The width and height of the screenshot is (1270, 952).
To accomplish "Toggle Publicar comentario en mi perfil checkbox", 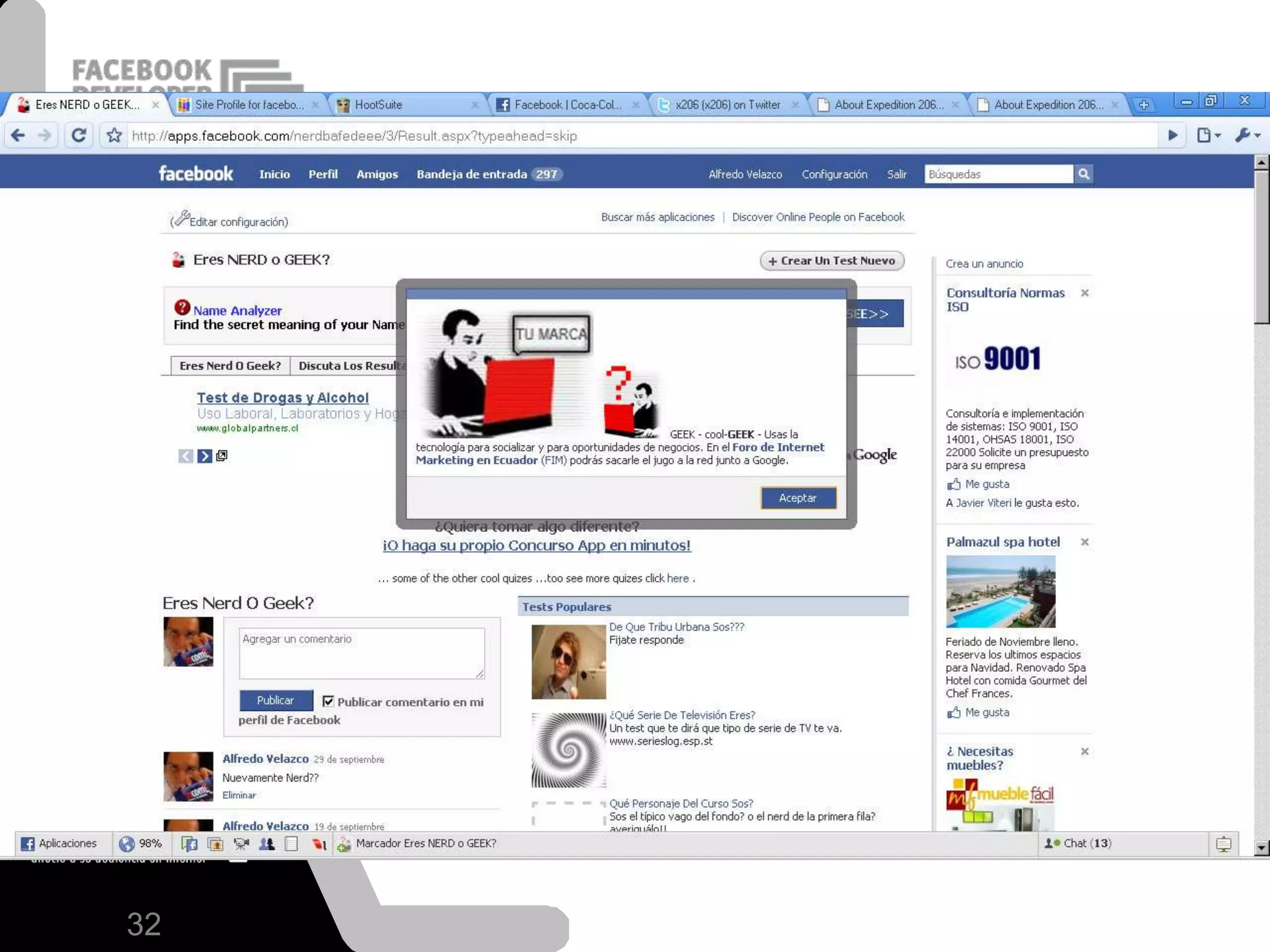I will [328, 701].
